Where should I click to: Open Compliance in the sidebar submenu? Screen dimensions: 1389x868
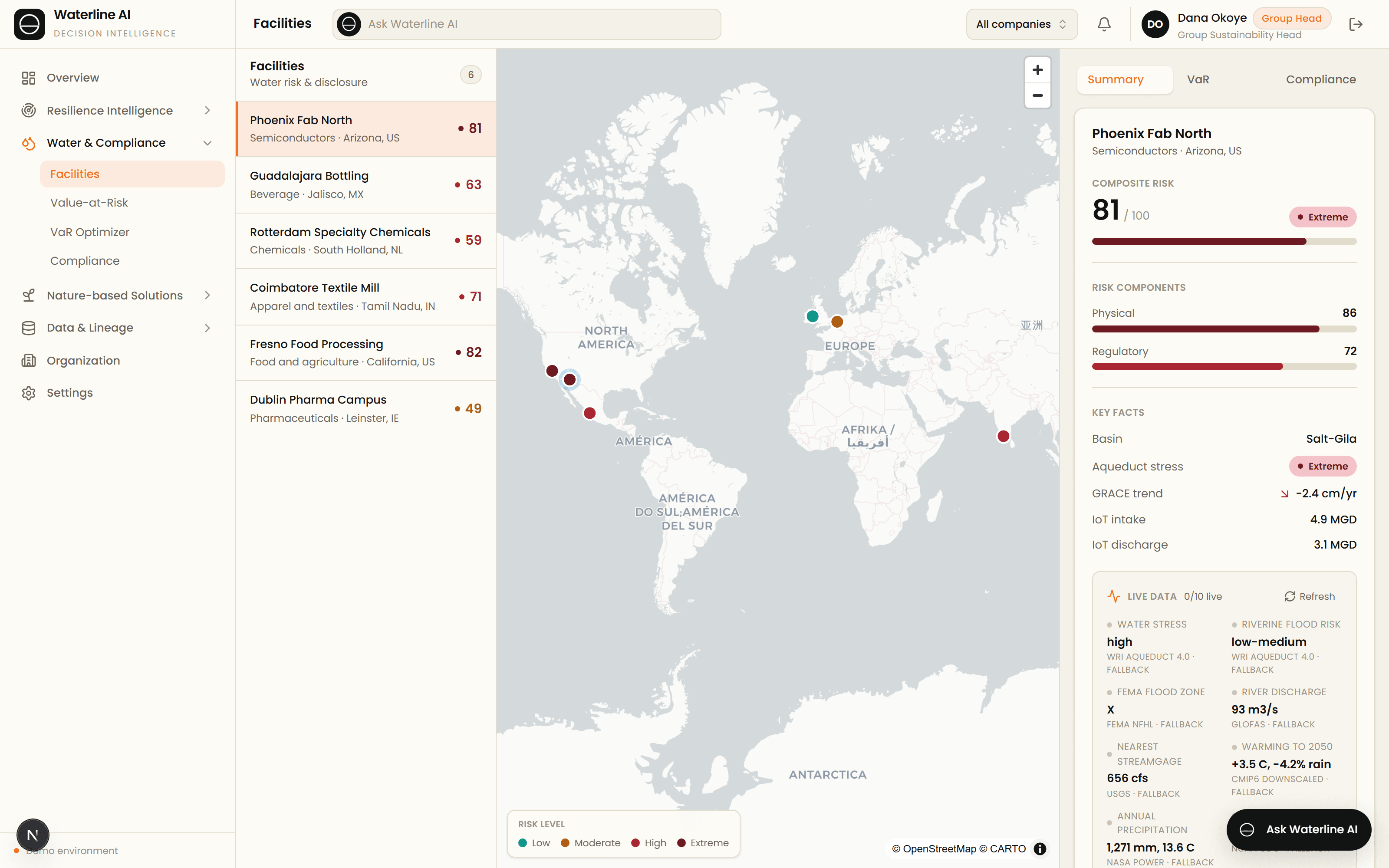tap(132, 261)
